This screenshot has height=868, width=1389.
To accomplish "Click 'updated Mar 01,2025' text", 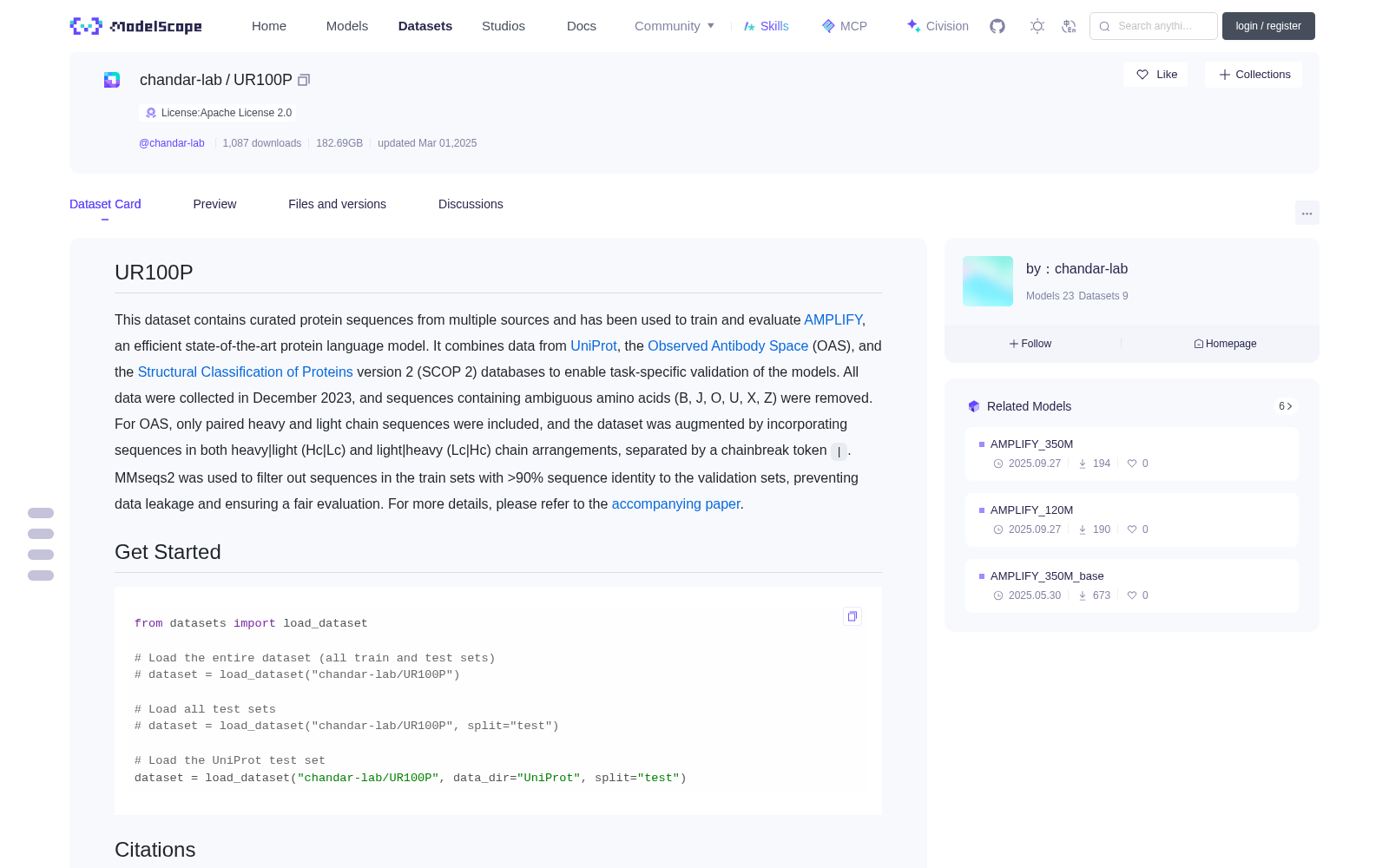I will (x=427, y=143).
